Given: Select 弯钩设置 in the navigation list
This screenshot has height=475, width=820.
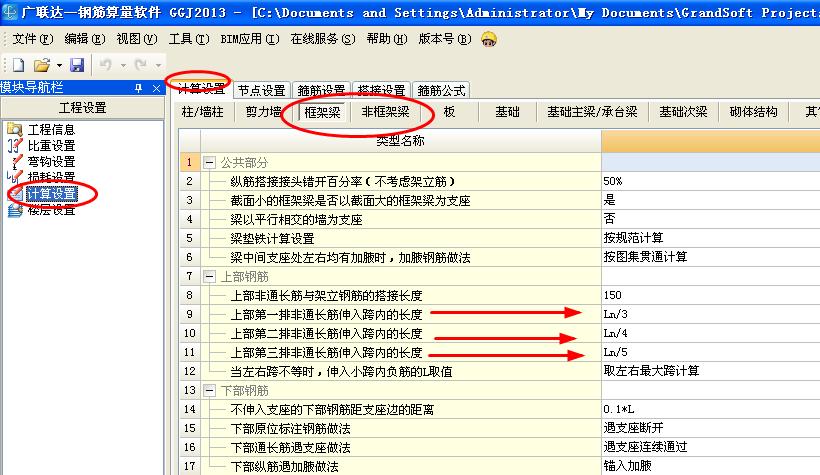Looking at the screenshot, I should [x=51, y=162].
